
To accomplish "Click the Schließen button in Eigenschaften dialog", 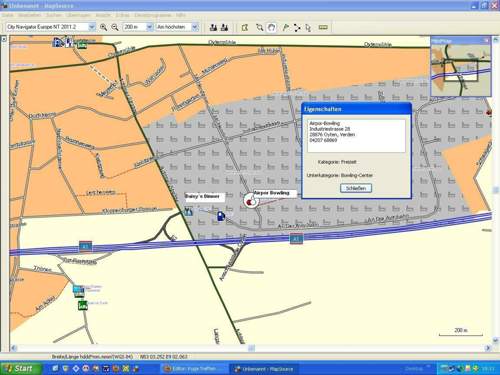I will coord(356,188).
